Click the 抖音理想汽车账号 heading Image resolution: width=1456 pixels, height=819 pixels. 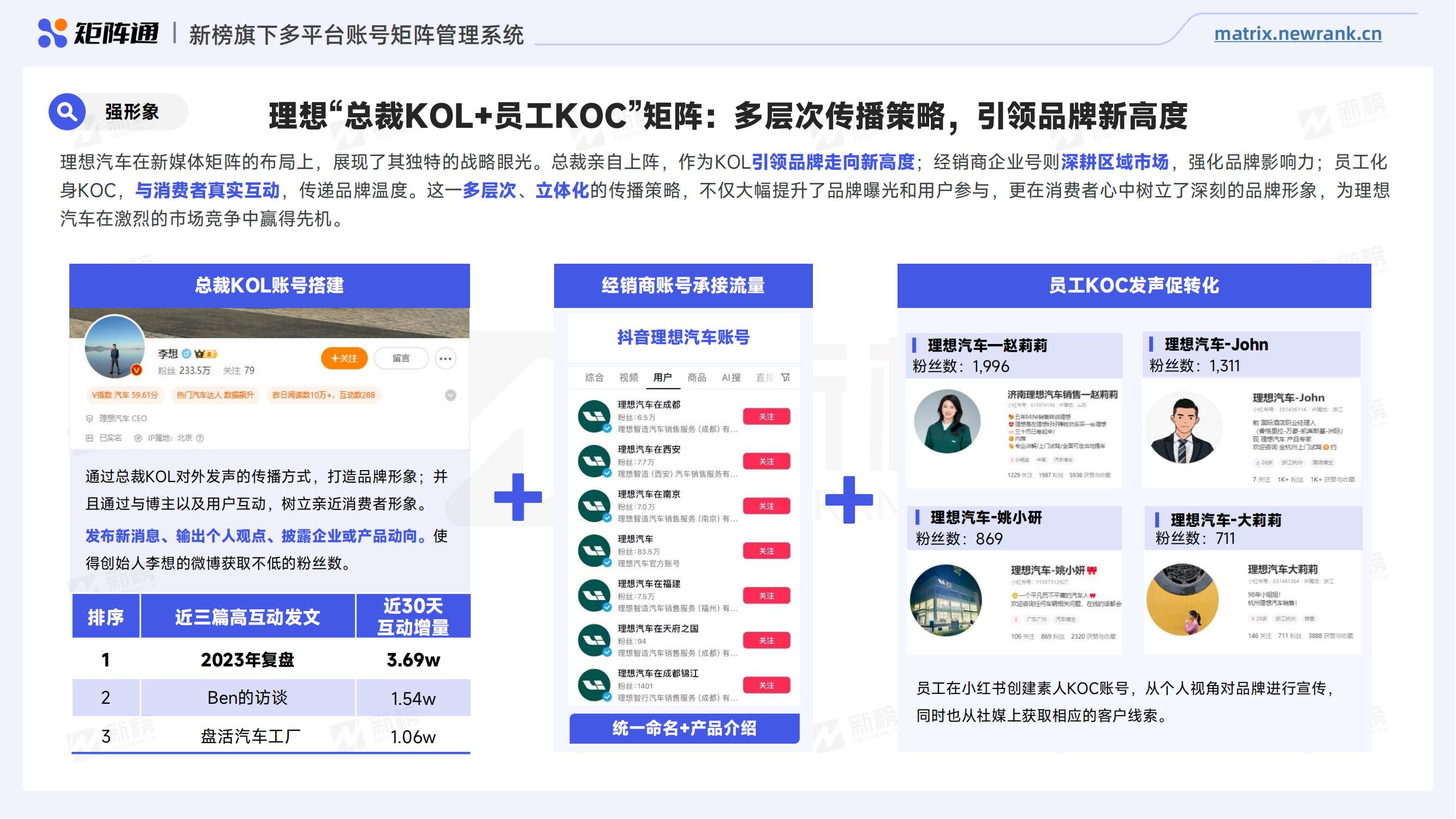tap(684, 337)
